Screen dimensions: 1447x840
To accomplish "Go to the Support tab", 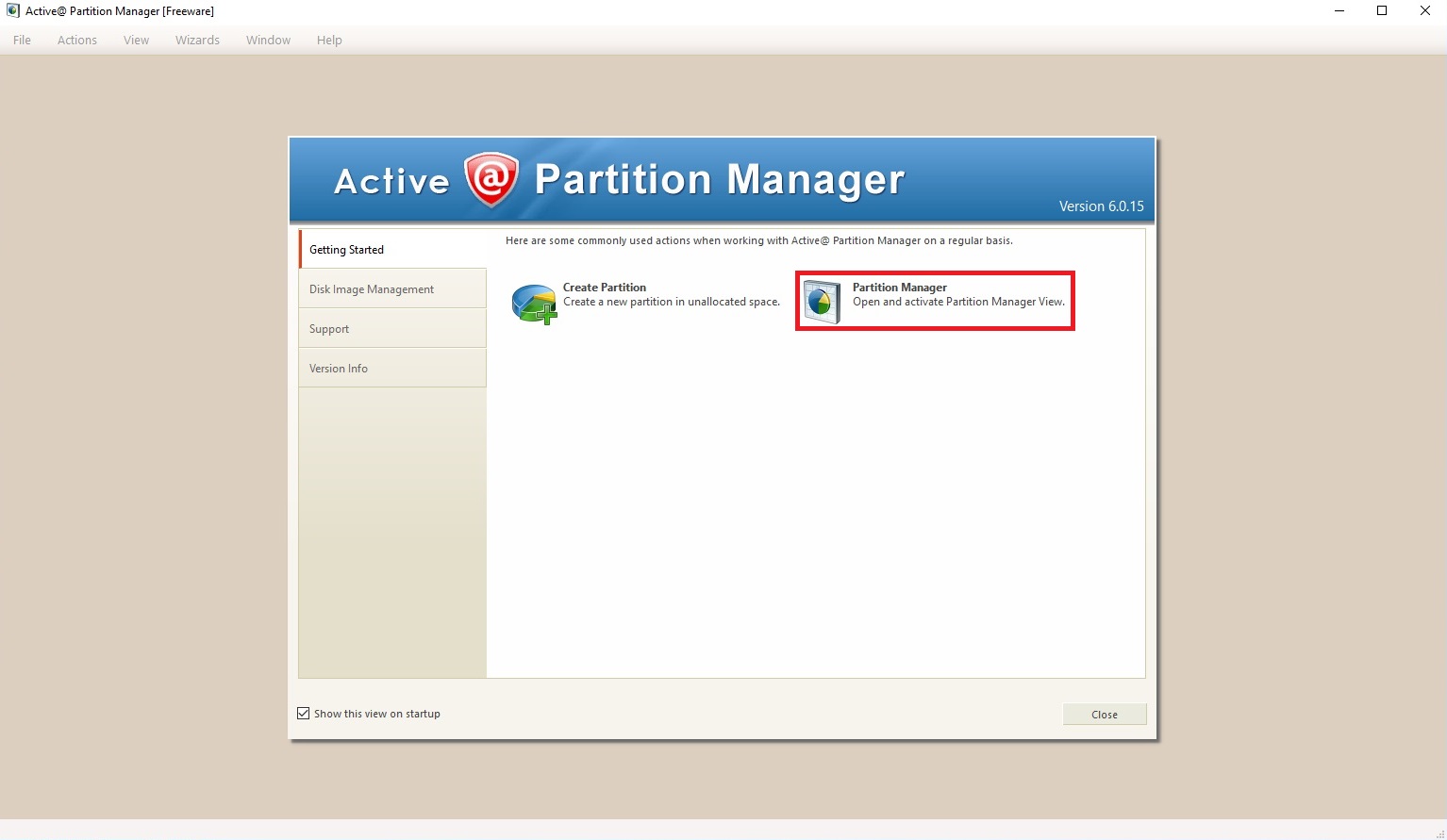I will (392, 329).
